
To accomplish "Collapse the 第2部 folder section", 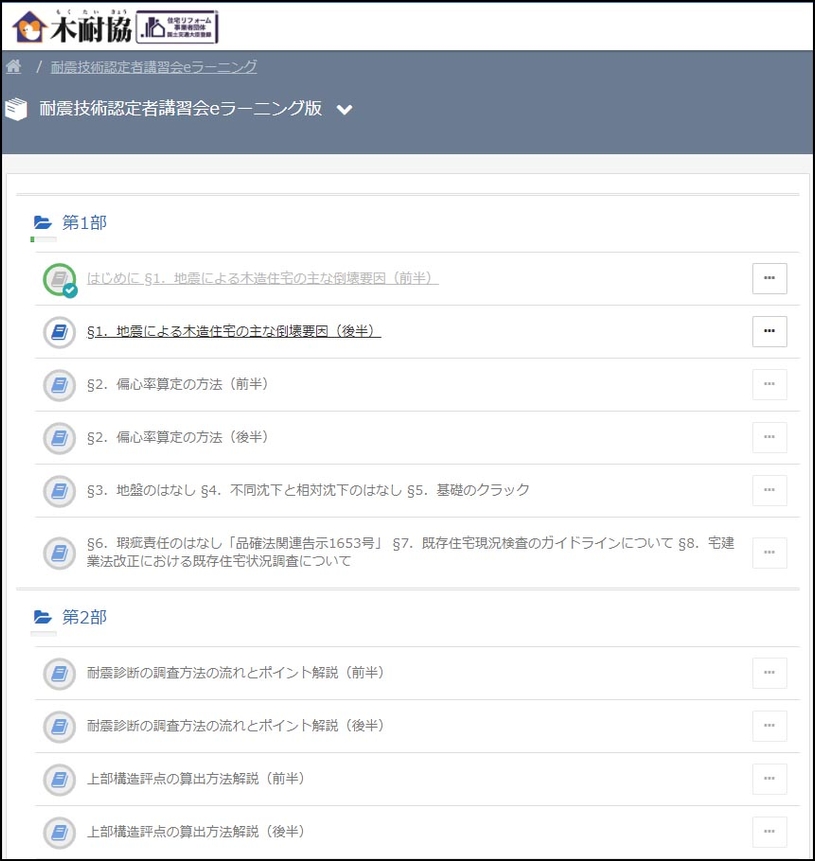I will point(42,617).
